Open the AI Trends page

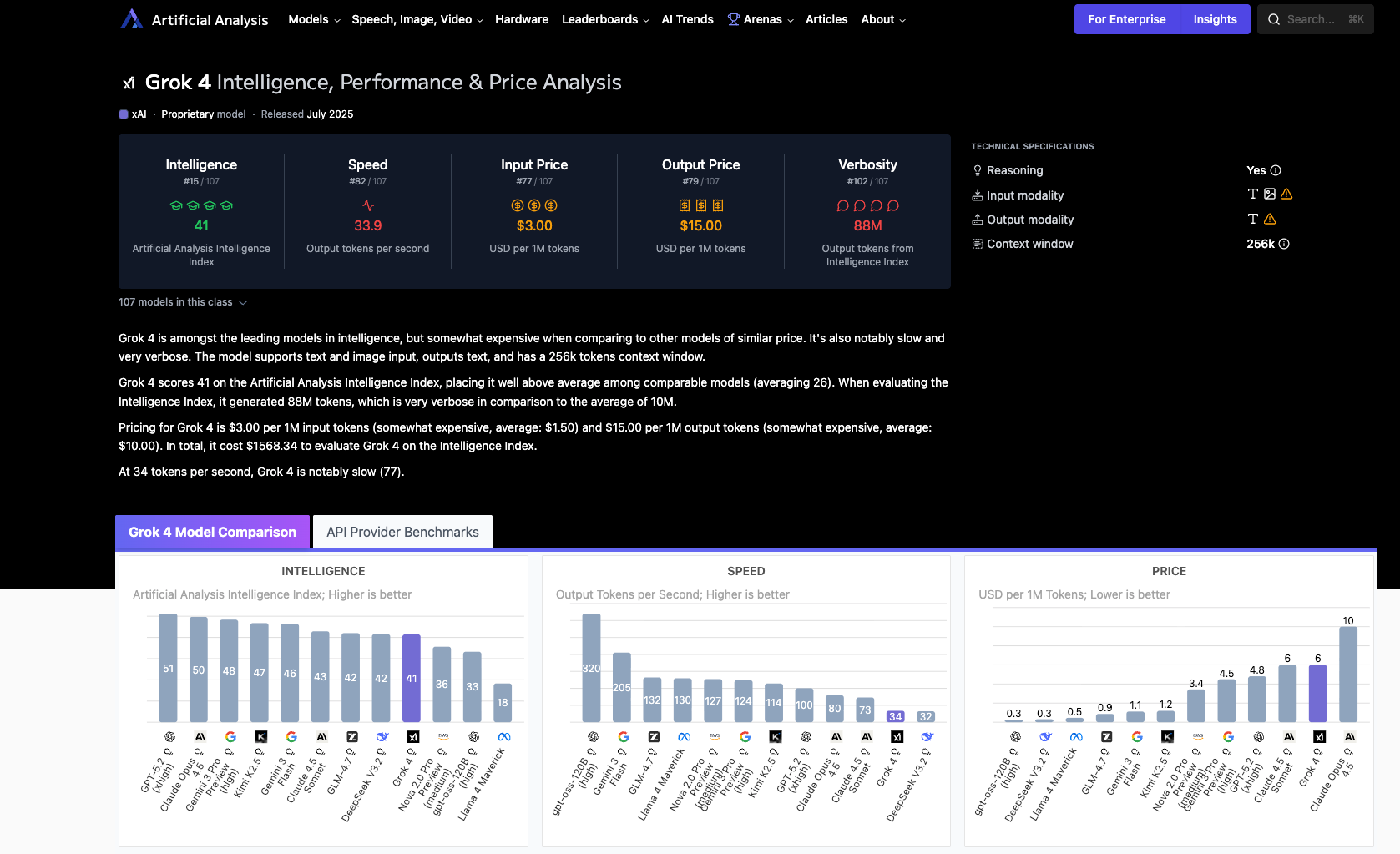(687, 19)
